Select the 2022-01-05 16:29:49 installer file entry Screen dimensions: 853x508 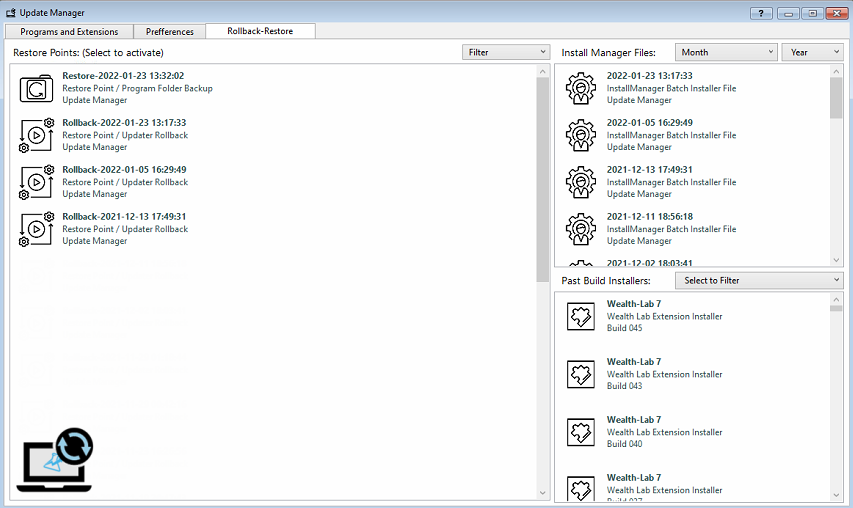(x=671, y=135)
